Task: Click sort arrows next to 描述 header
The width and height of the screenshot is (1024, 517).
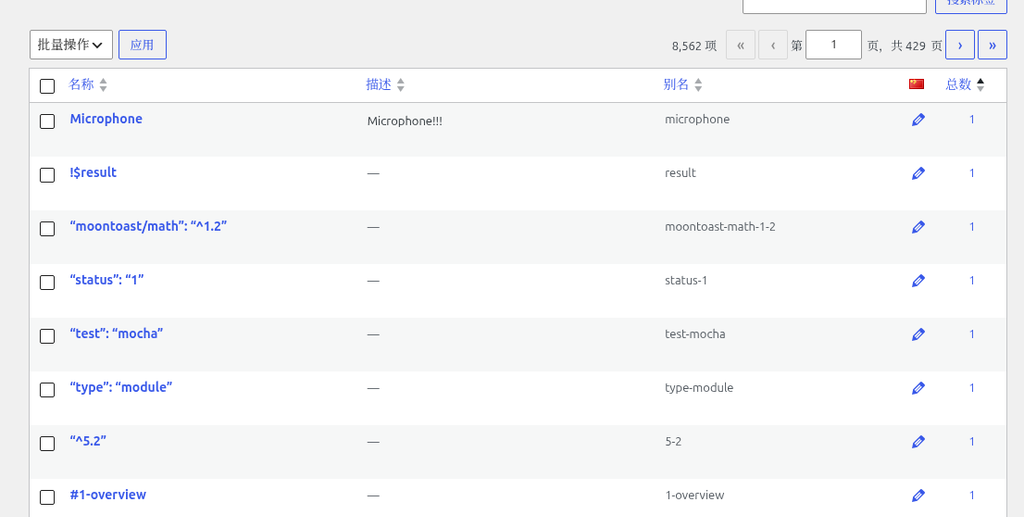Action: pos(400,85)
